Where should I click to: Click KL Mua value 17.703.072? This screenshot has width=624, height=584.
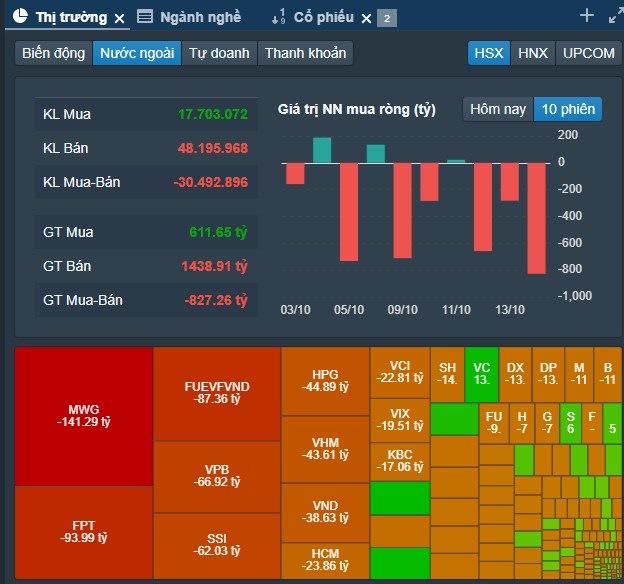tap(213, 114)
